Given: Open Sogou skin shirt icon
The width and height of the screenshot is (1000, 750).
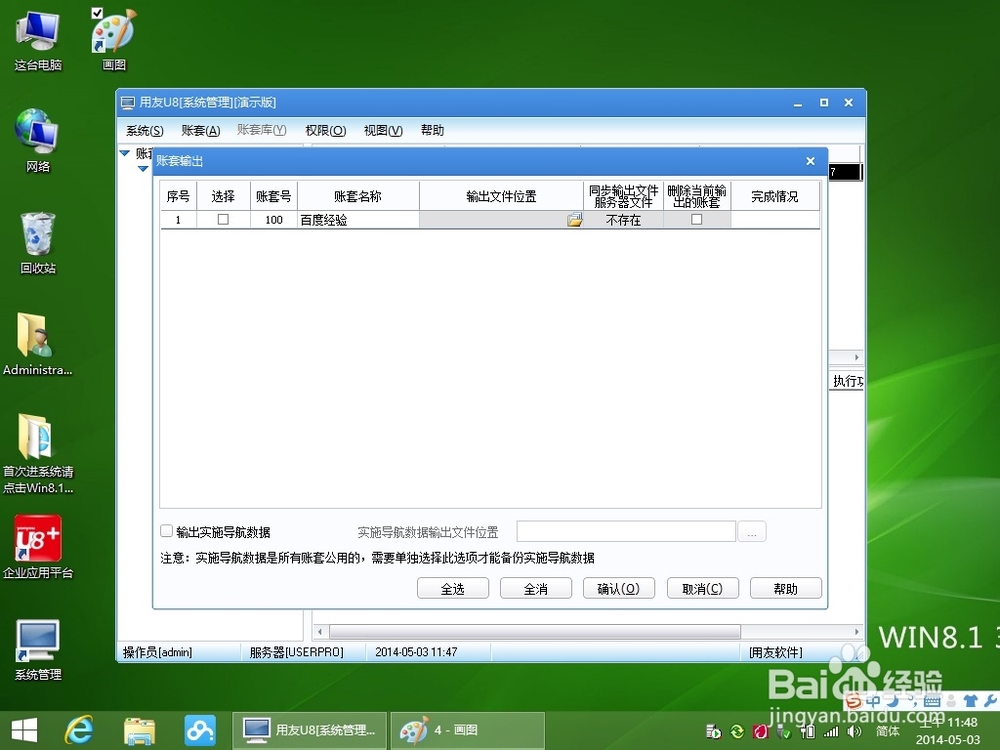Looking at the screenshot, I should click(971, 702).
